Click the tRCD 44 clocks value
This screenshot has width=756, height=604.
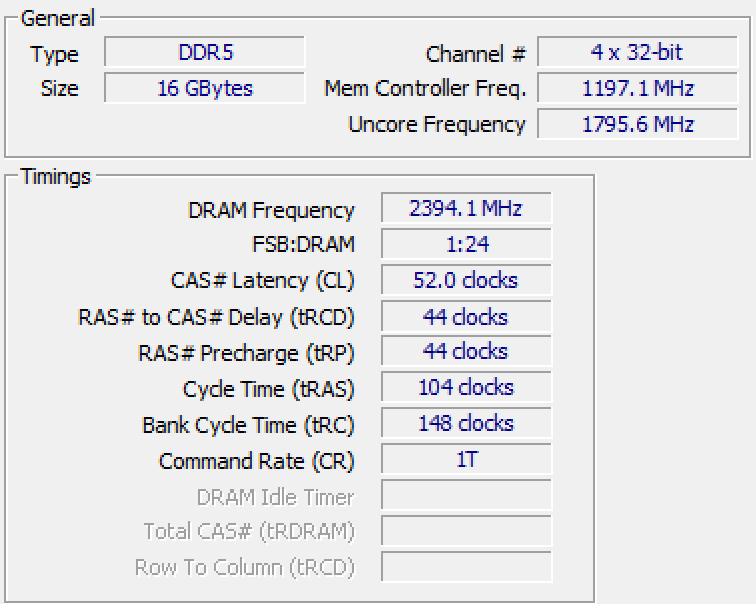tap(466, 316)
